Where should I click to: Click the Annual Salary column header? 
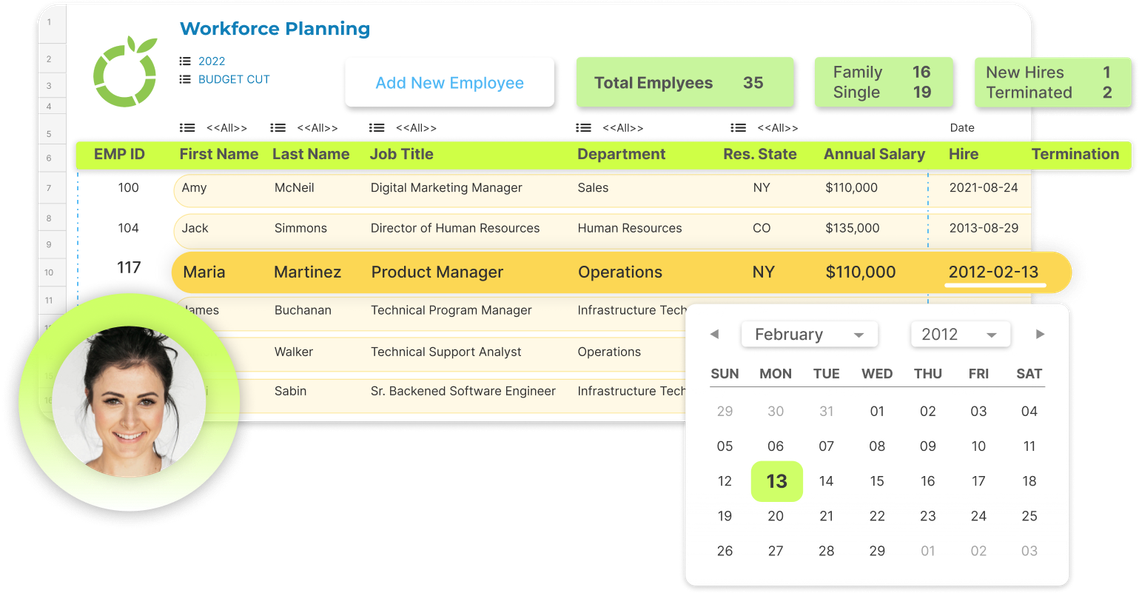point(875,154)
